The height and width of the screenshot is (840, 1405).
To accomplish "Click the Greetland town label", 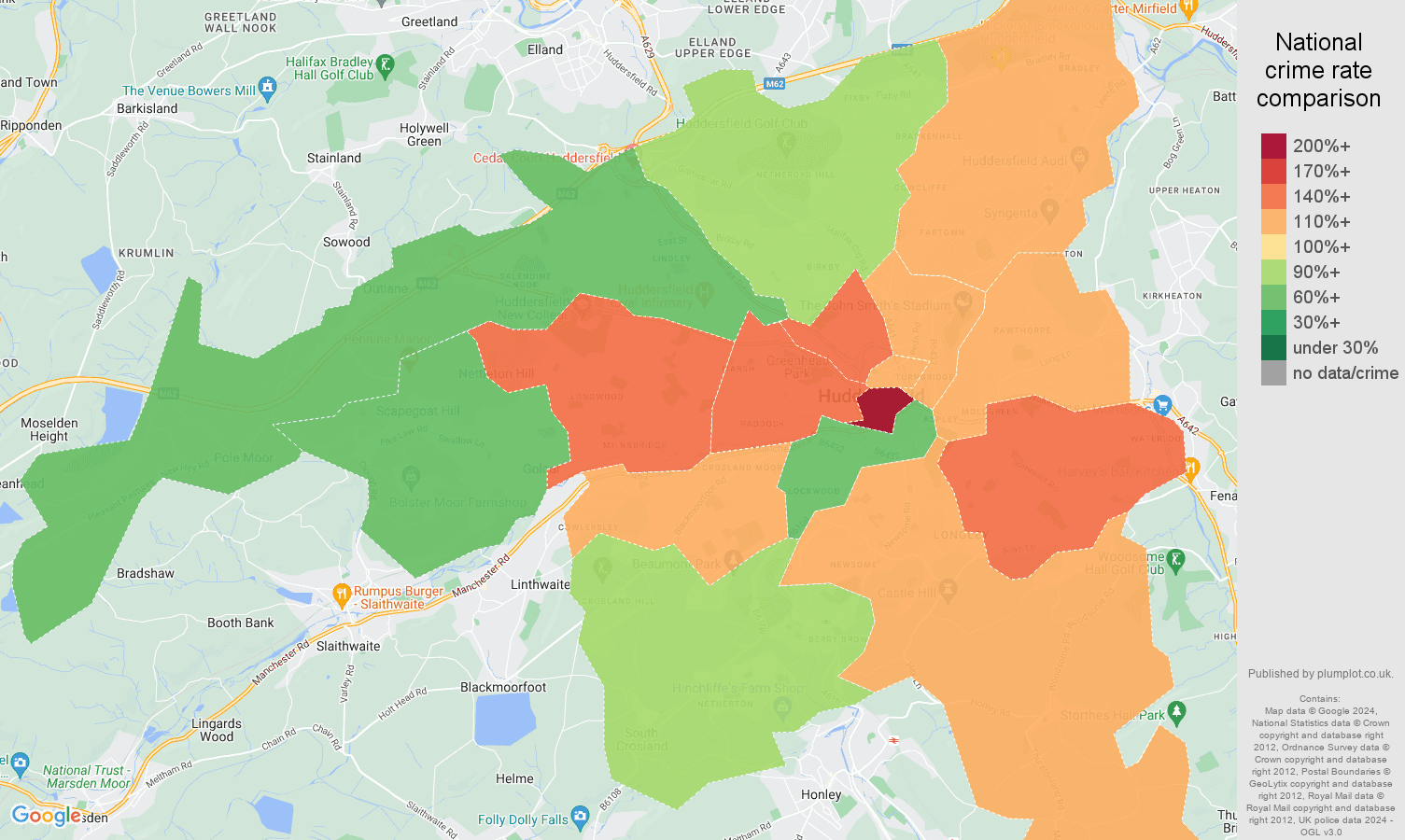I will click(429, 21).
